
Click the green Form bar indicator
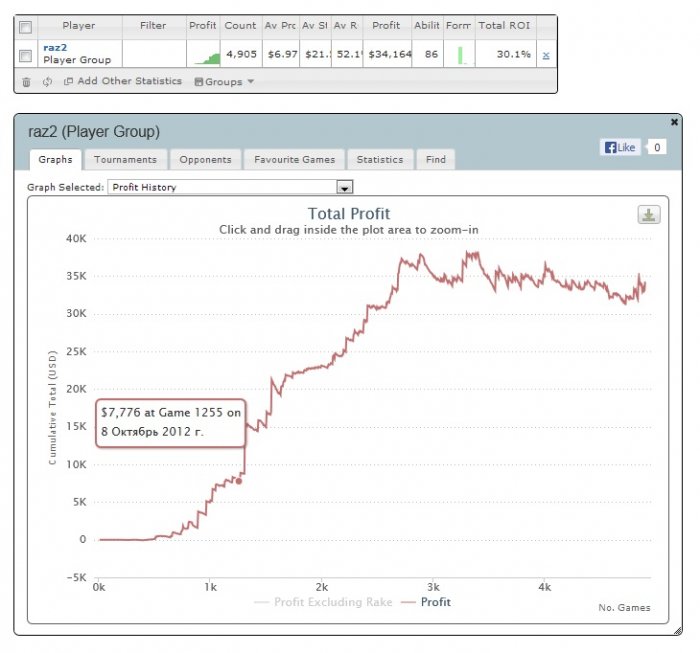460,55
